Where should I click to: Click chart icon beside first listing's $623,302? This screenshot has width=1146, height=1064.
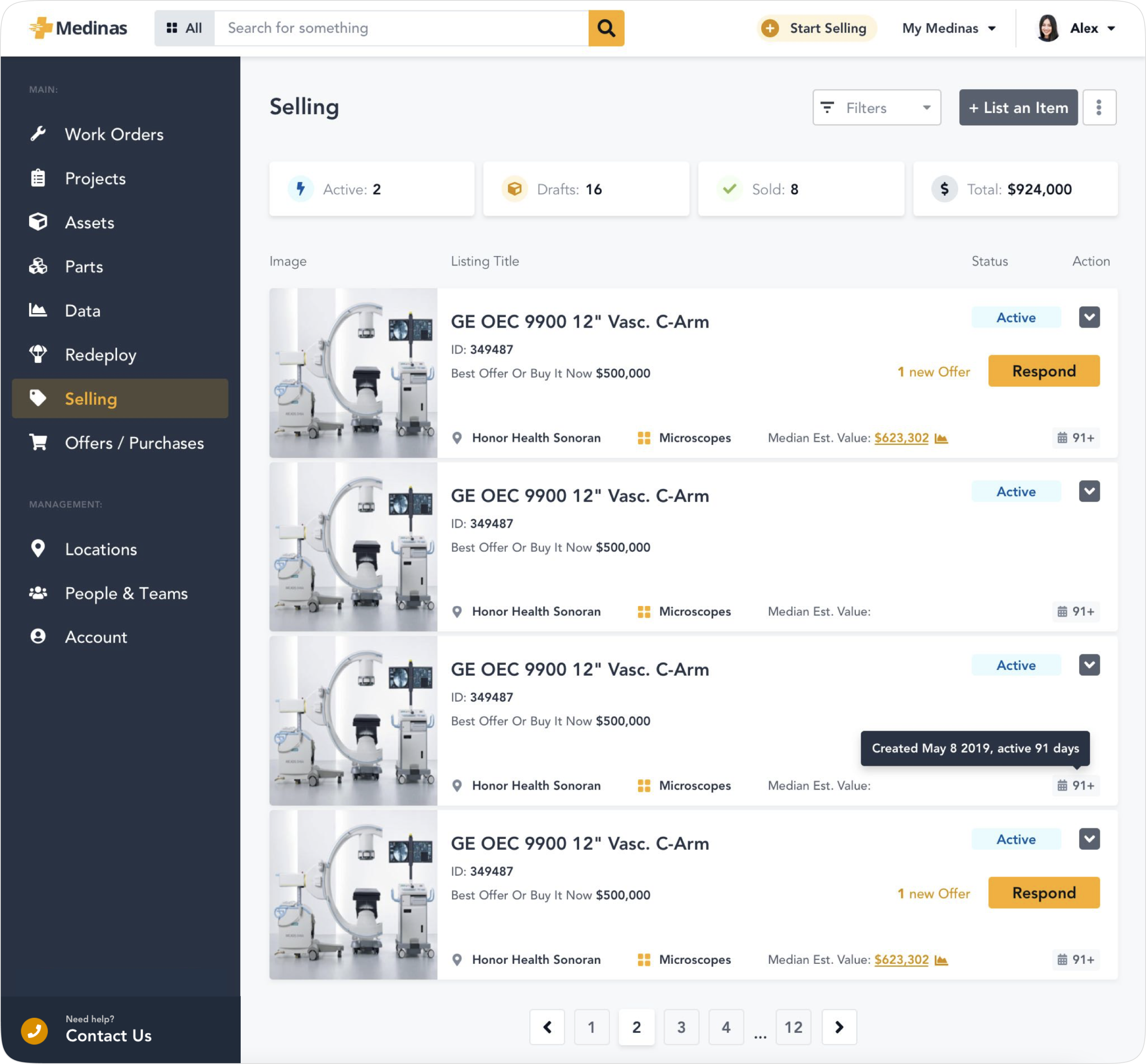pyautogui.click(x=941, y=438)
